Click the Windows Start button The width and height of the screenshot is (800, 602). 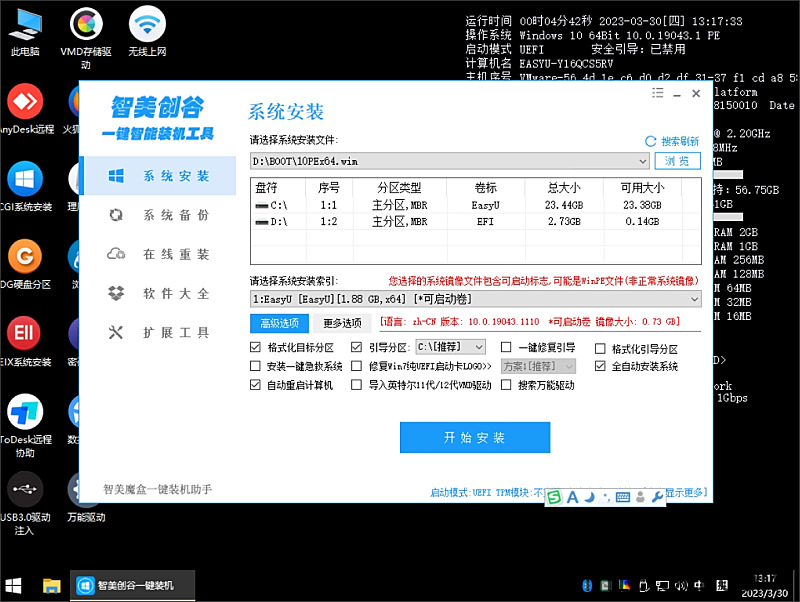[x=13, y=586]
